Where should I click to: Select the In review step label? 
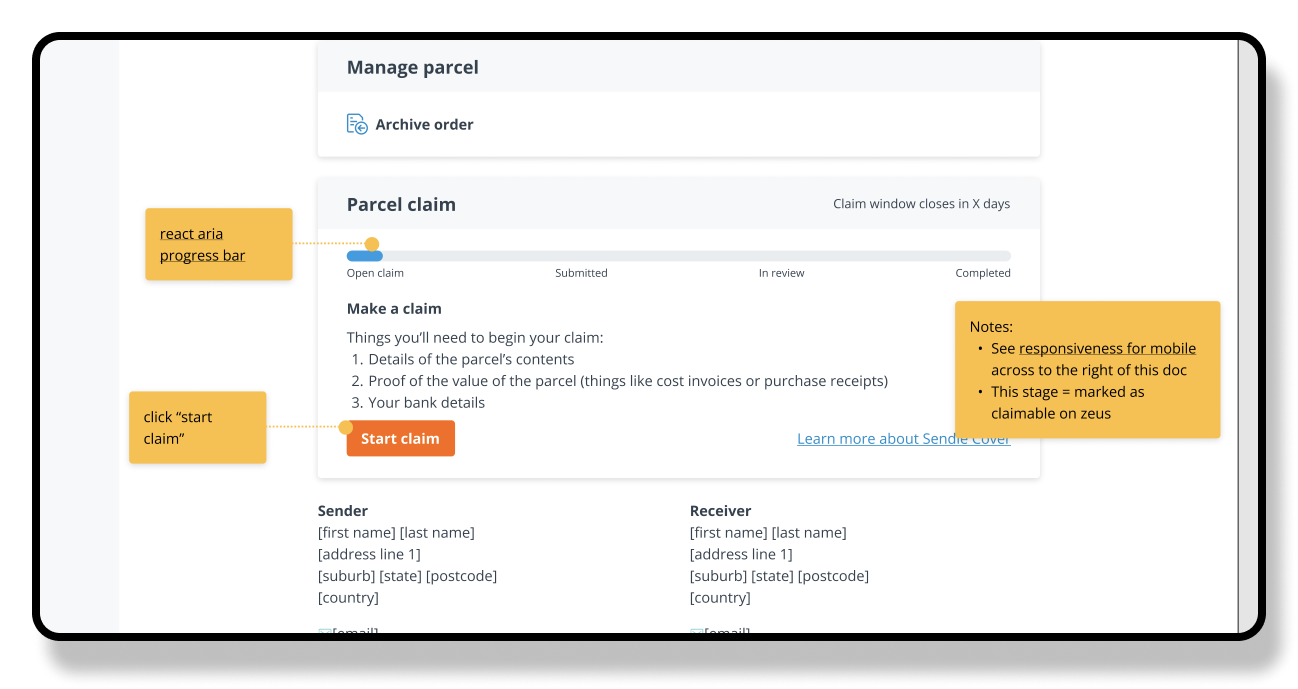point(781,273)
